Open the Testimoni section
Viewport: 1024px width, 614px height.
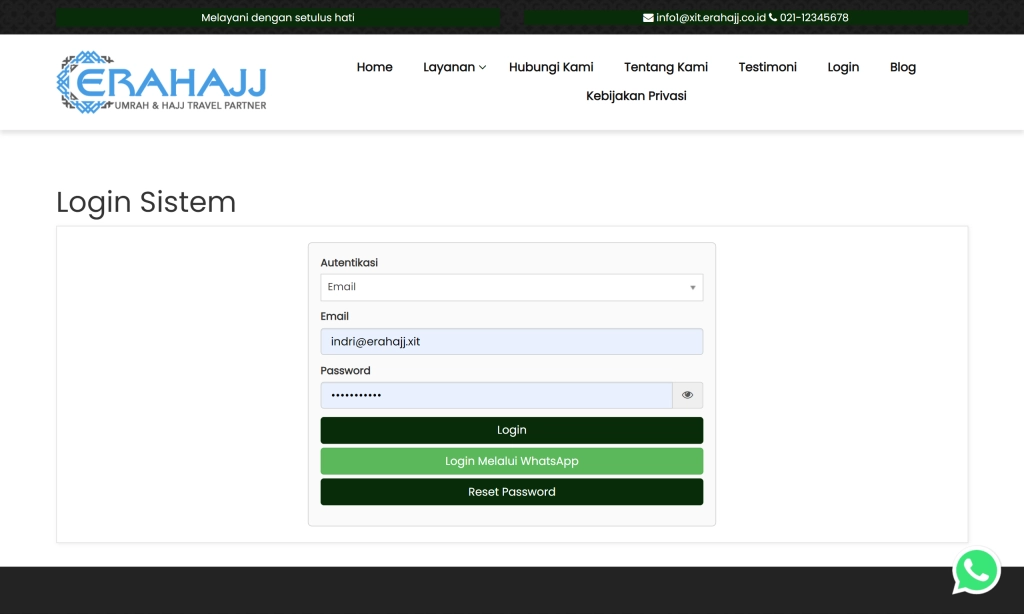[x=767, y=67]
